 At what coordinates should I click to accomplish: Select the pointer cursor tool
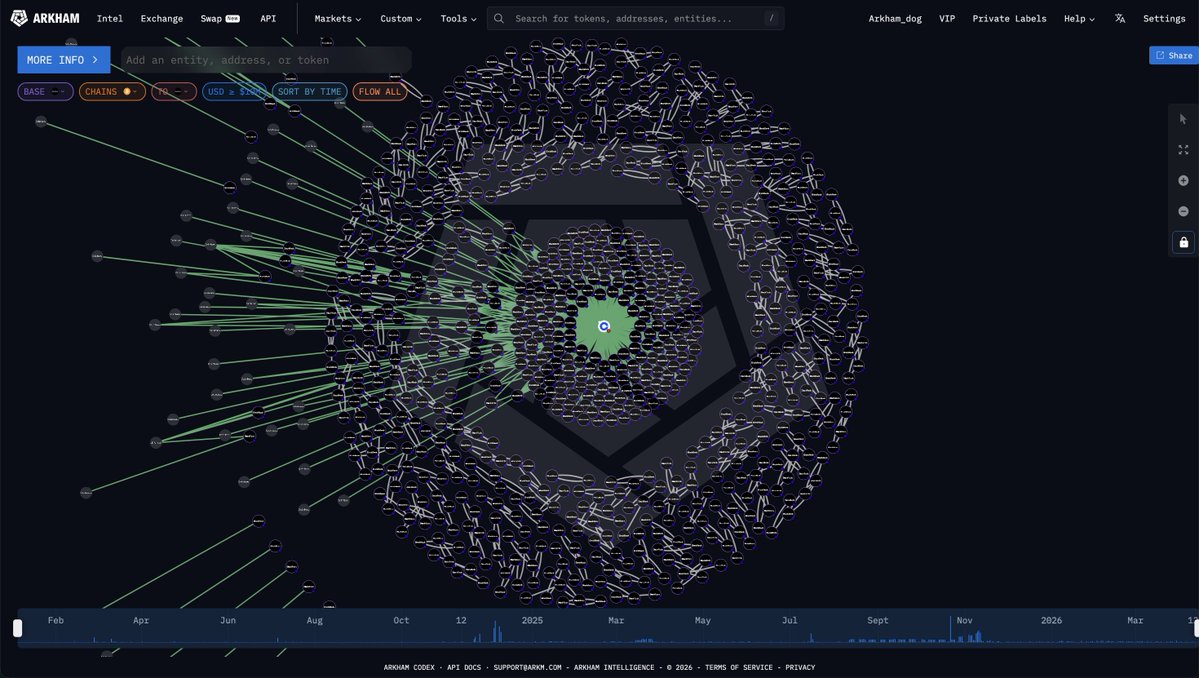pyautogui.click(x=1183, y=119)
